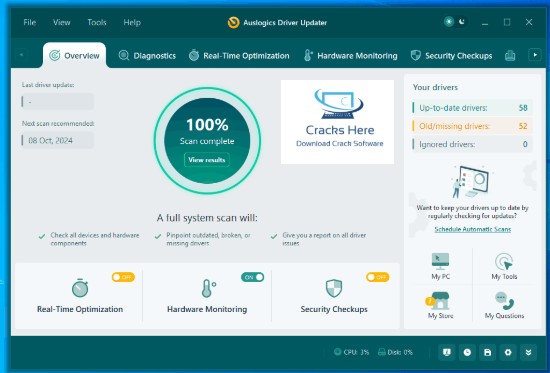Click the Your drivers heading

pyautogui.click(x=435, y=87)
